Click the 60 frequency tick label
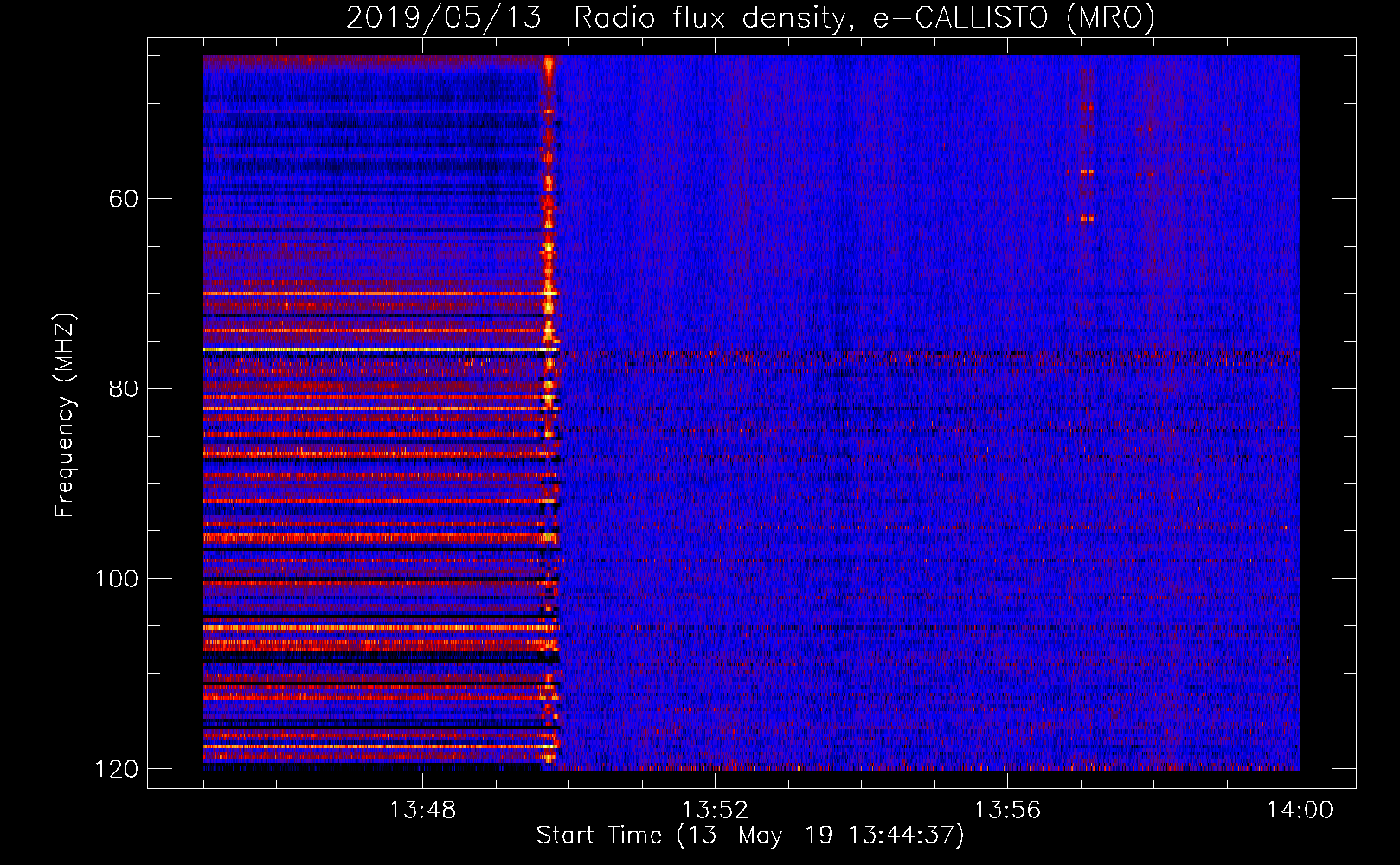This screenshot has width=1400, height=865. (x=124, y=199)
